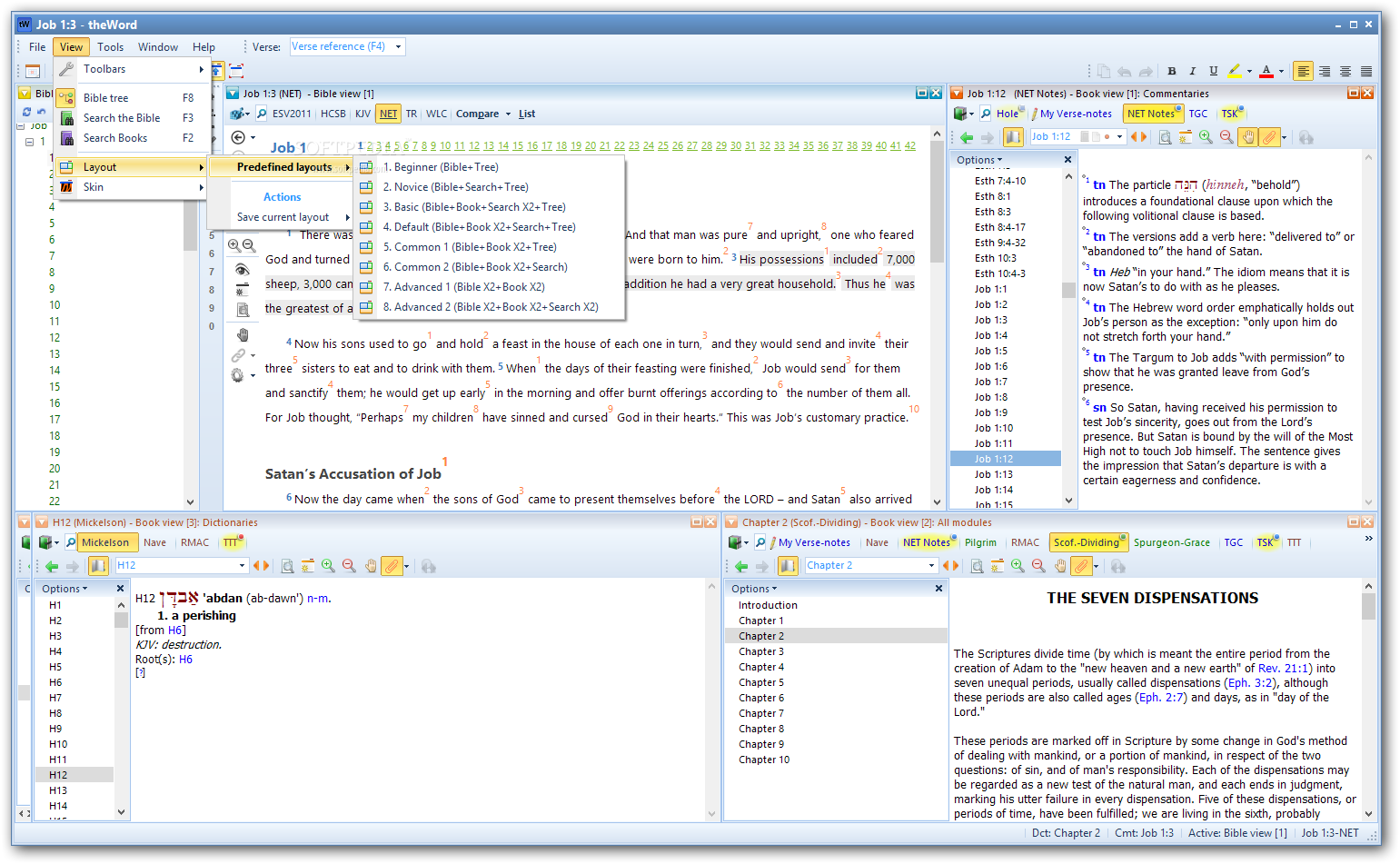
Task: Click the Verse reference input field
Action: point(341,46)
